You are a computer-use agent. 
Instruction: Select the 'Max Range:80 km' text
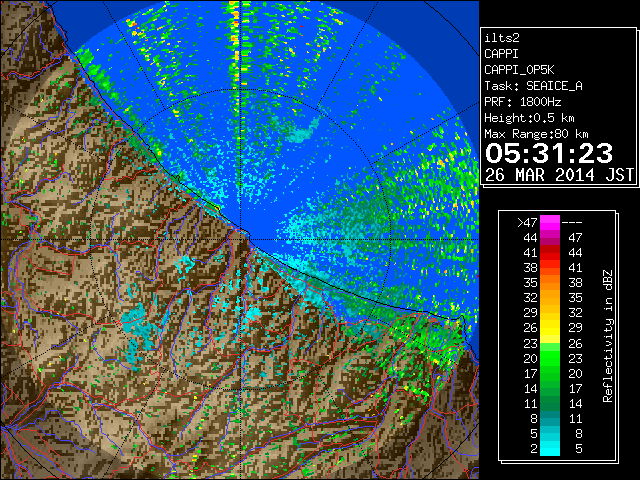pos(536,134)
